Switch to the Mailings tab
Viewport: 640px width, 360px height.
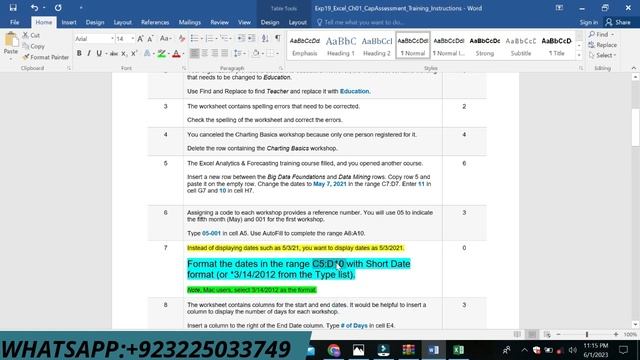pos(190,22)
